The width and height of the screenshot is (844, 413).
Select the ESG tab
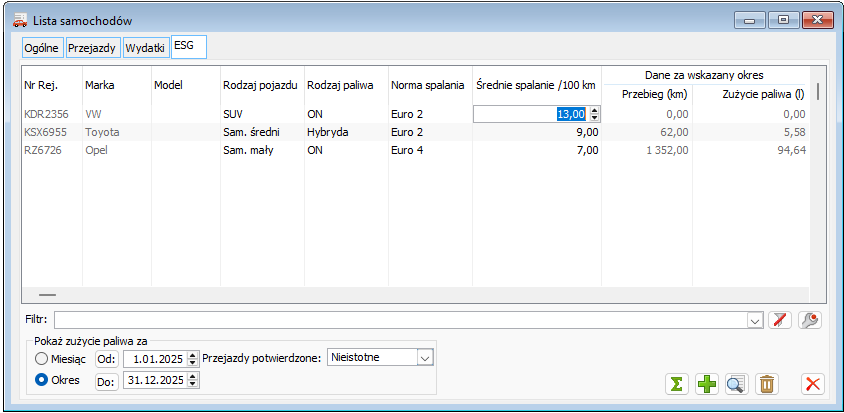click(189, 46)
